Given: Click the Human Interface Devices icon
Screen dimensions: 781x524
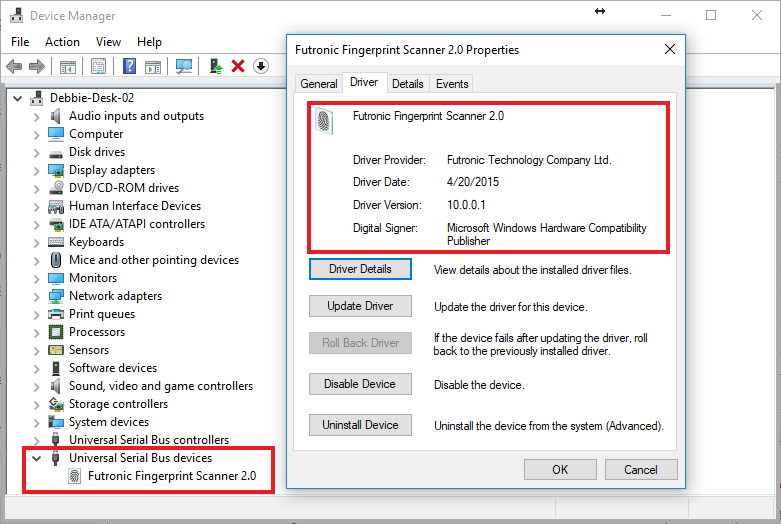Looking at the screenshot, I should (x=56, y=206).
